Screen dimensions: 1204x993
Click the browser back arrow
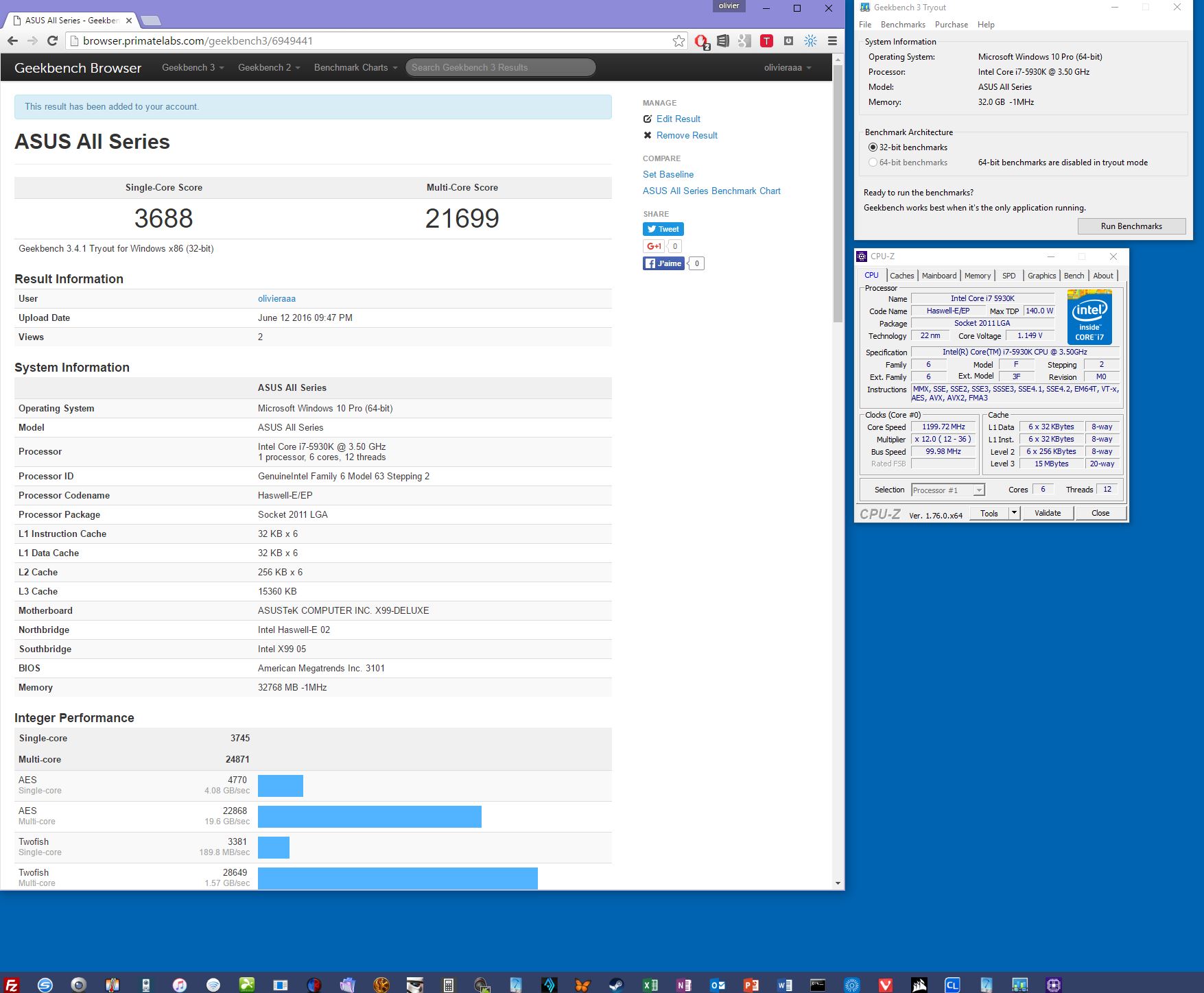(x=12, y=41)
